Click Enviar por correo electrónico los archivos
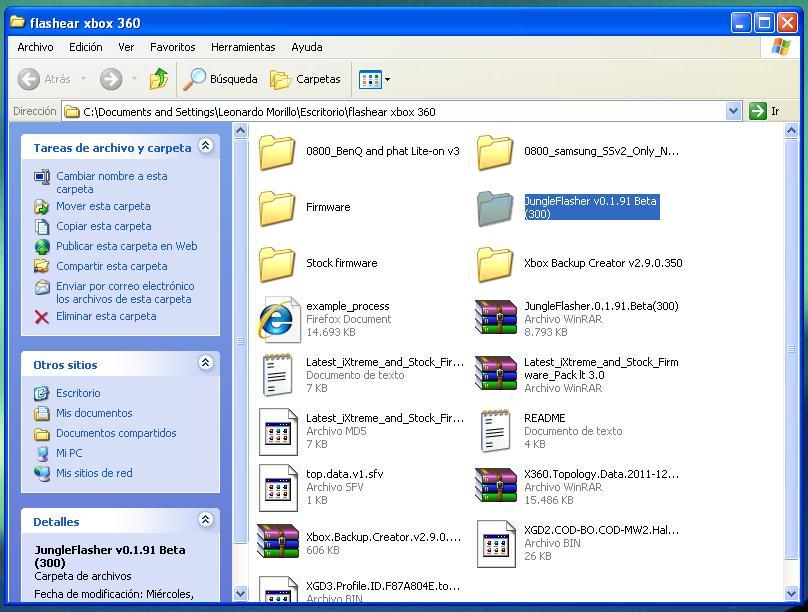Viewport: 808px width, 612px height. pyautogui.click(x=125, y=293)
